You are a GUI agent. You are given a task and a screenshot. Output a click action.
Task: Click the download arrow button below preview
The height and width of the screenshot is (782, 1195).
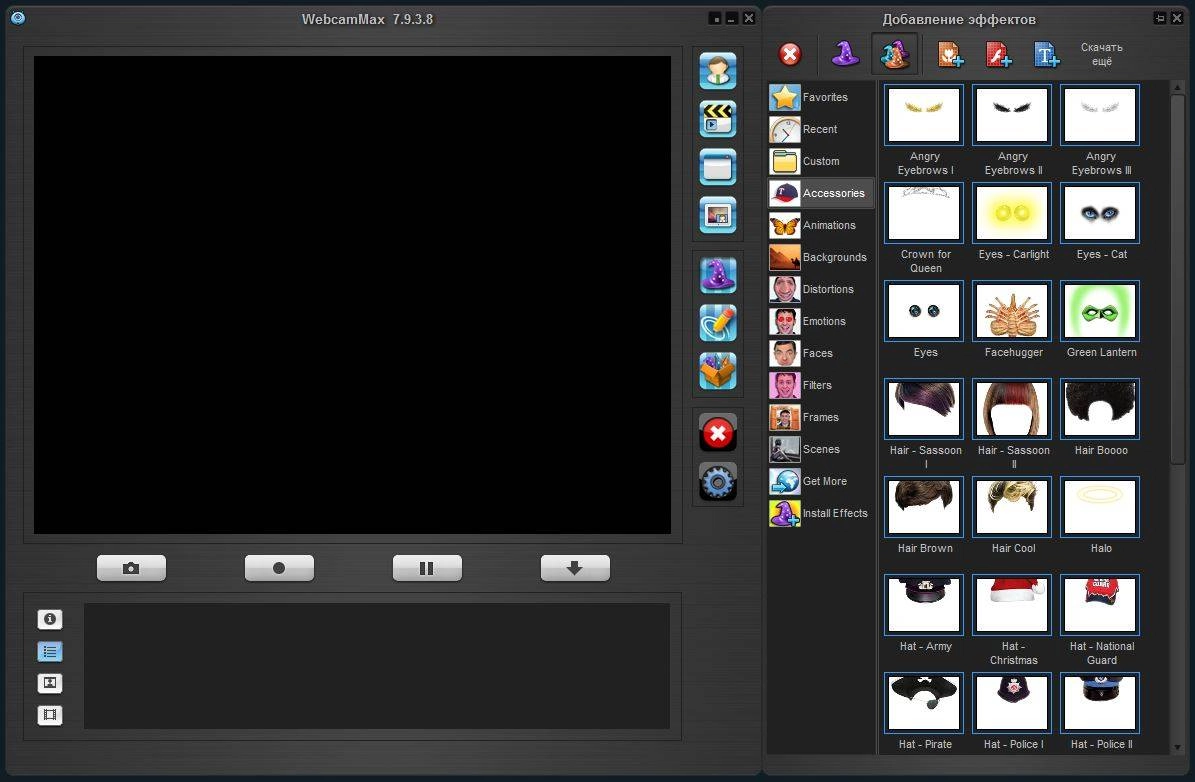click(575, 568)
